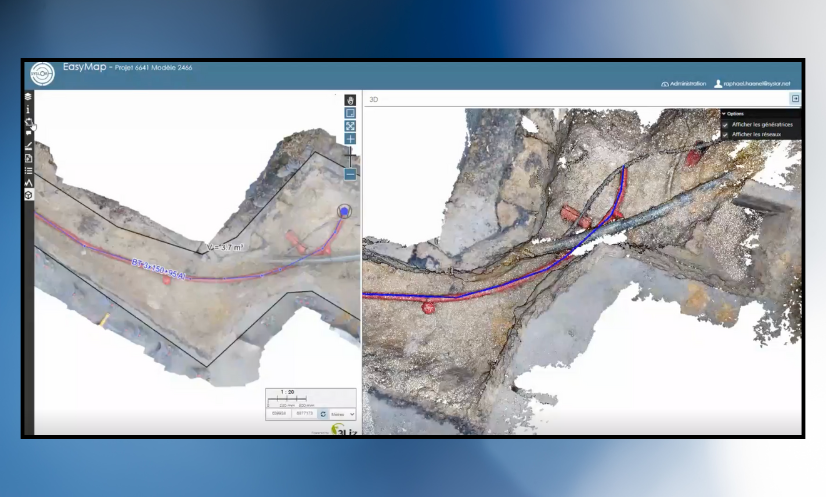
Task: Open the Administration link
Action: 685,84
